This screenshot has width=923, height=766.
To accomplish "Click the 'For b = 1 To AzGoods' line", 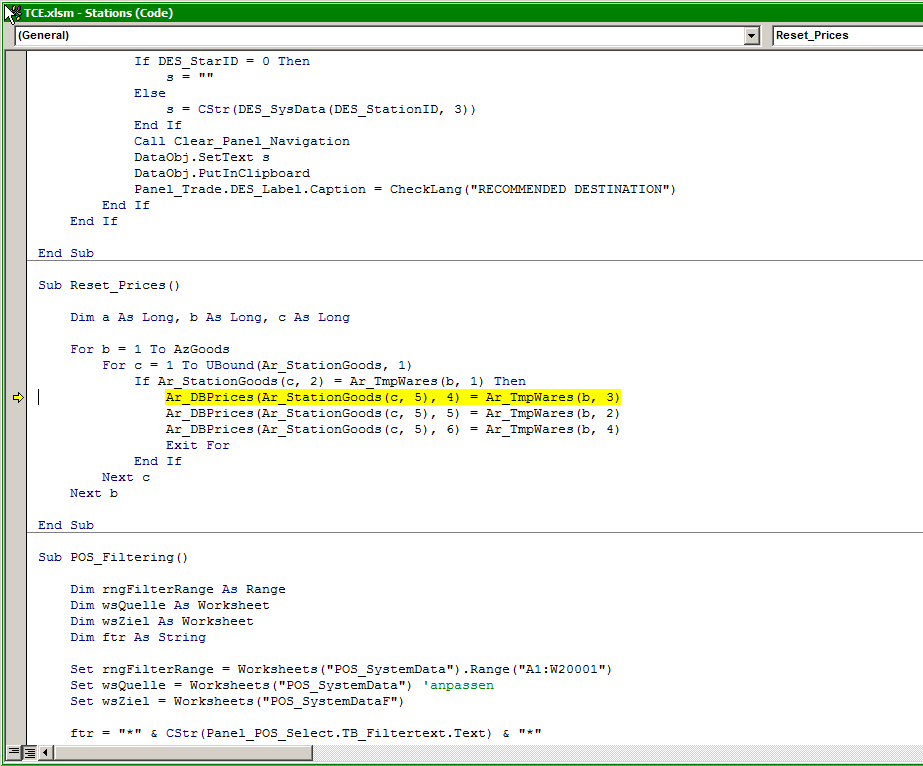I will click(x=150, y=349).
